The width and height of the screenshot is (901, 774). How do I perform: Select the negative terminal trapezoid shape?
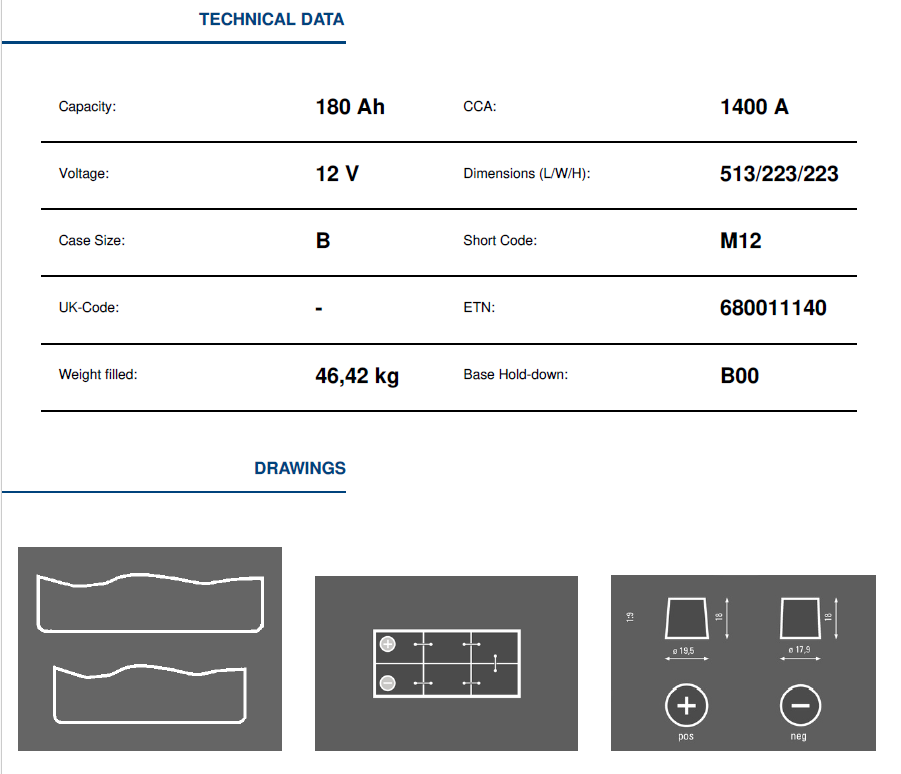click(x=800, y=619)
